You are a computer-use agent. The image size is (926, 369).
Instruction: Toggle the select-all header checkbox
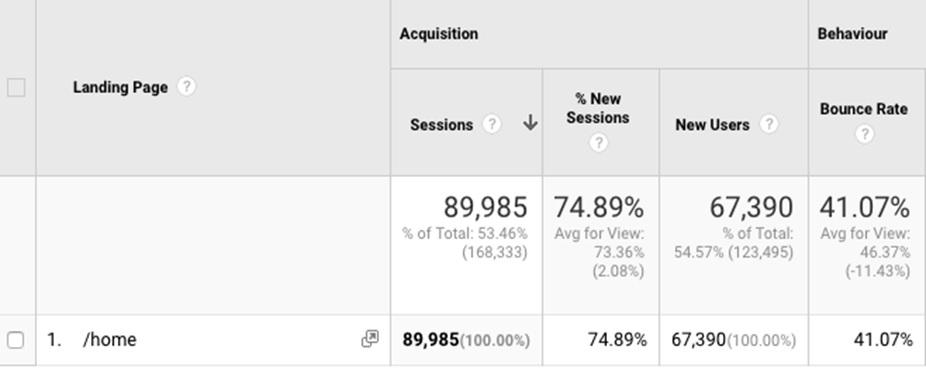tap(16, 87)
